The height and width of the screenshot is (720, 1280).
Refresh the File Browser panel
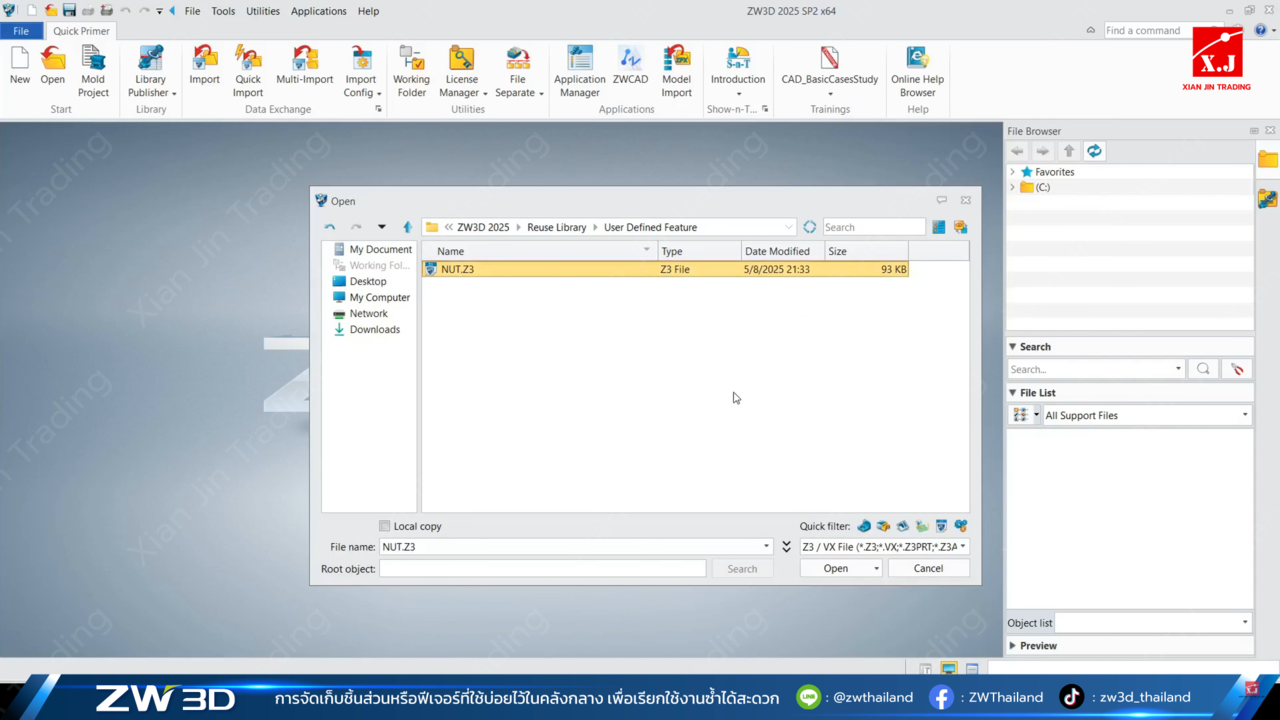[1094, 151]
